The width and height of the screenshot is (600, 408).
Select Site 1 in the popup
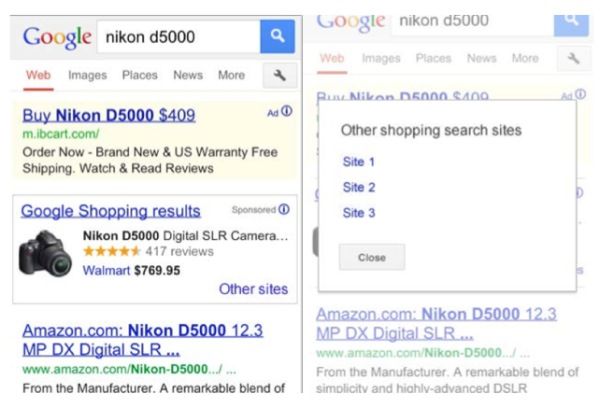click(x=359, y=161)
